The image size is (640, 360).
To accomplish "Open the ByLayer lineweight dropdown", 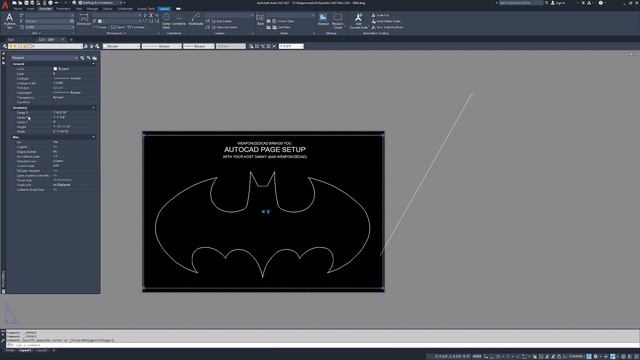I will click(199, 46).
